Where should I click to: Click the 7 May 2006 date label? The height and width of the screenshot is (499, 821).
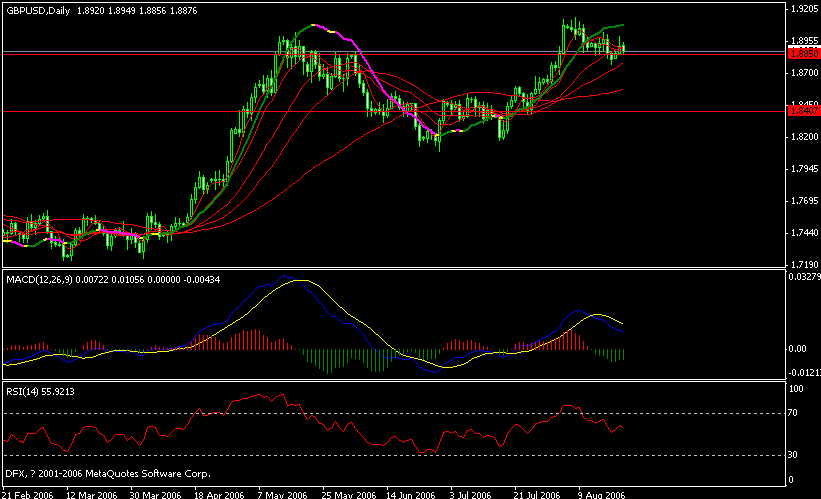click(283, 495)
